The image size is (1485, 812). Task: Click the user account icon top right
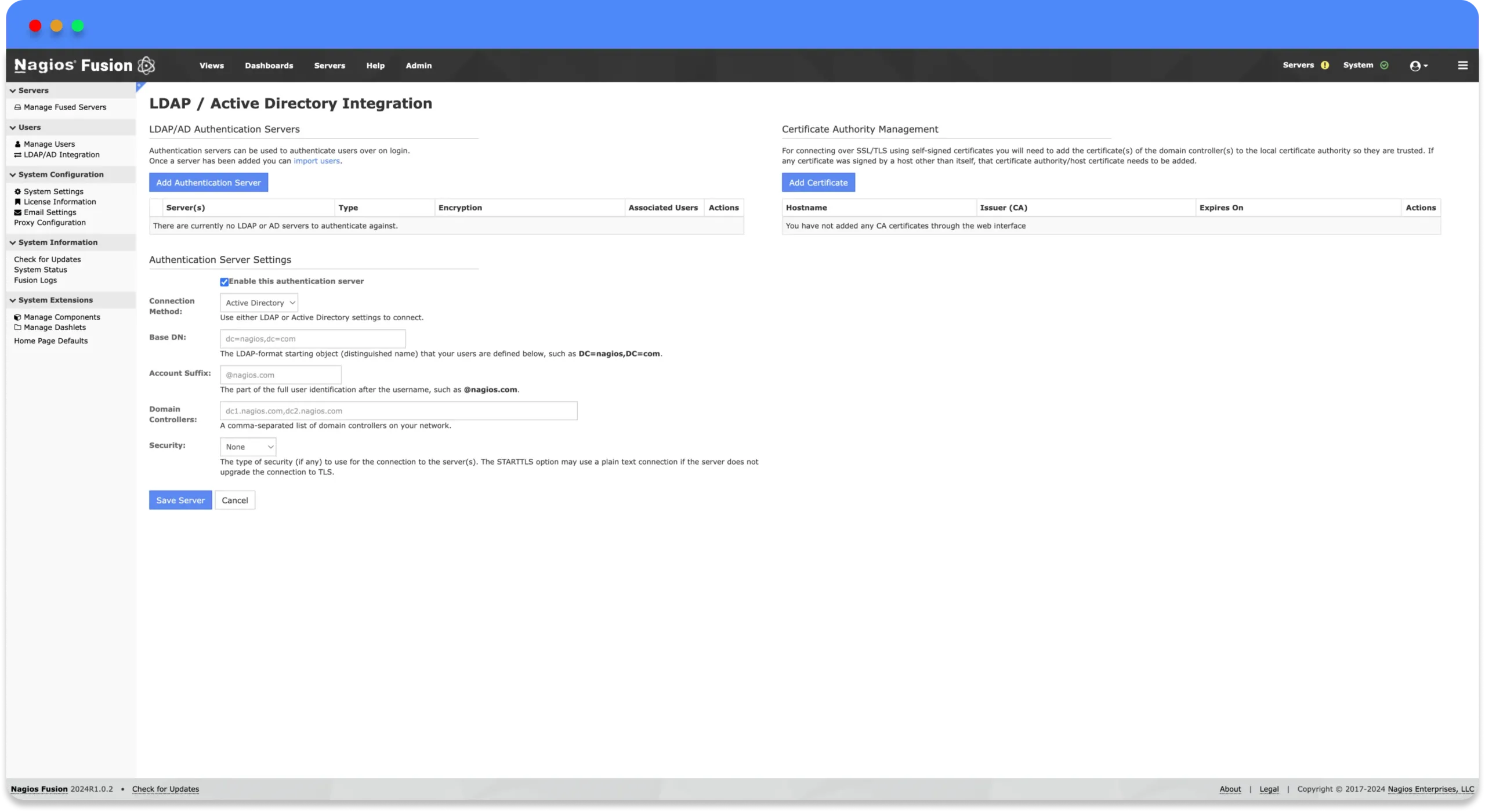(1417, 65)
